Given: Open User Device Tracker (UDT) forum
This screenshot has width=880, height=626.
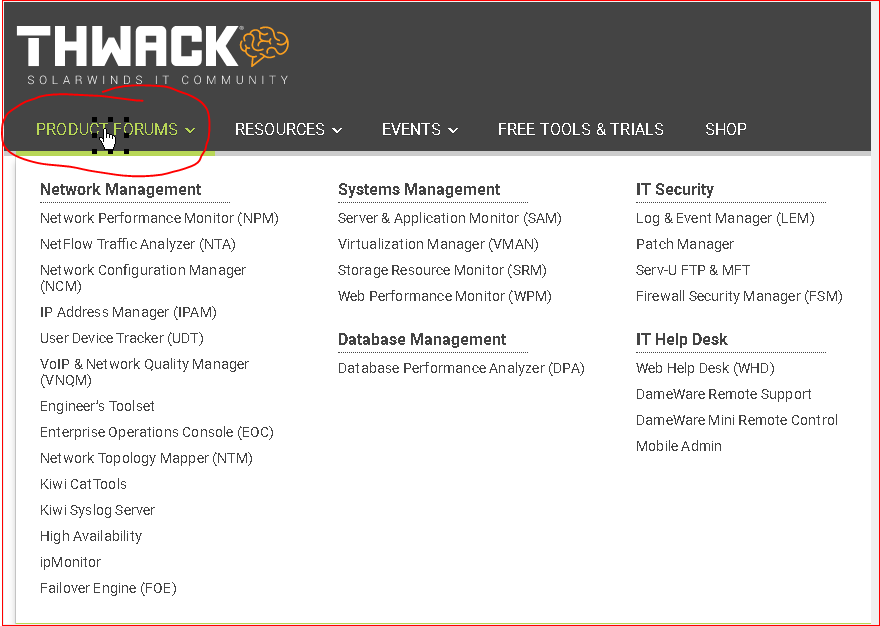Looking at the screenshot, I should coord(122,338).
